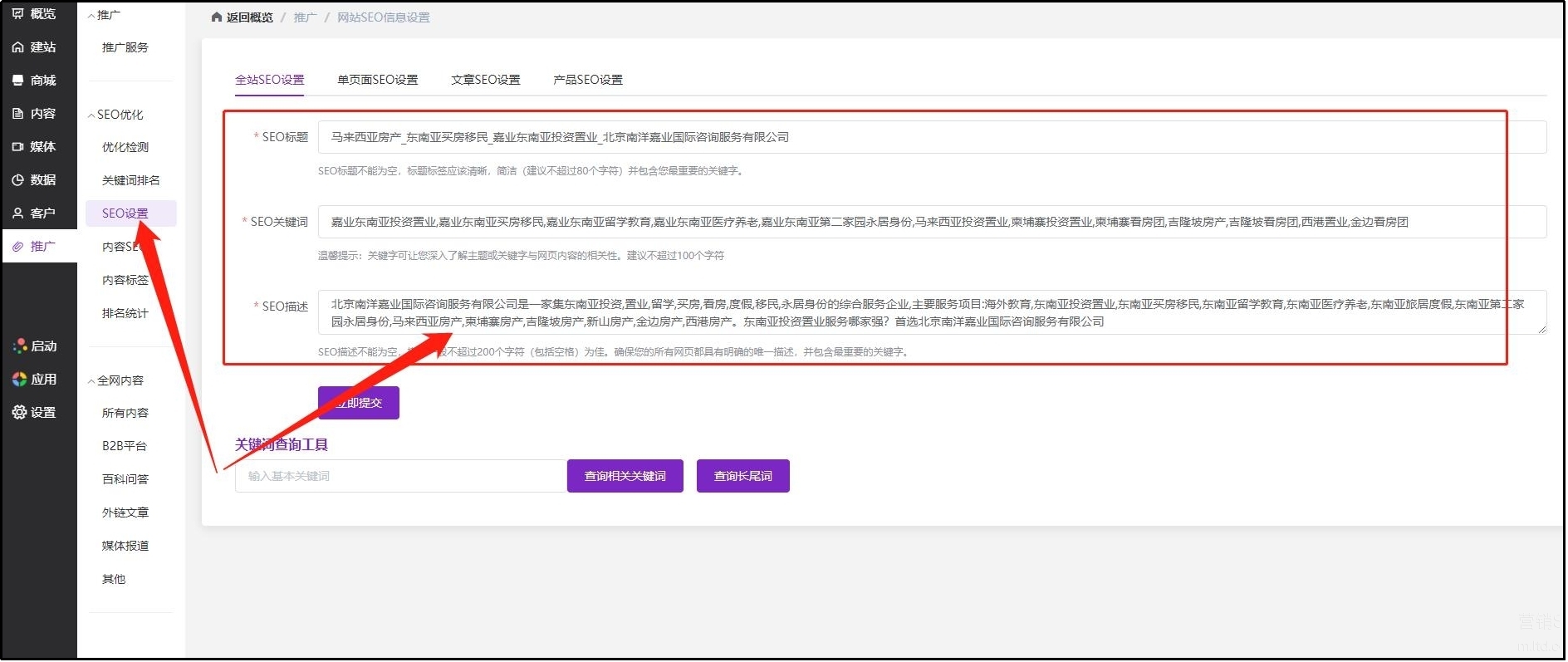This screenshot has height=662, width=1568.
Task: Click the 概览 overview icon in sidebar
Action: pyautogui.click(x=18, y=14)
